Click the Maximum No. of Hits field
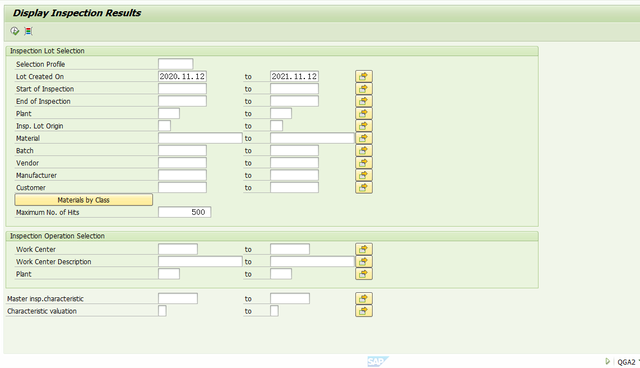The image size is (640, 368). (184, 212)
